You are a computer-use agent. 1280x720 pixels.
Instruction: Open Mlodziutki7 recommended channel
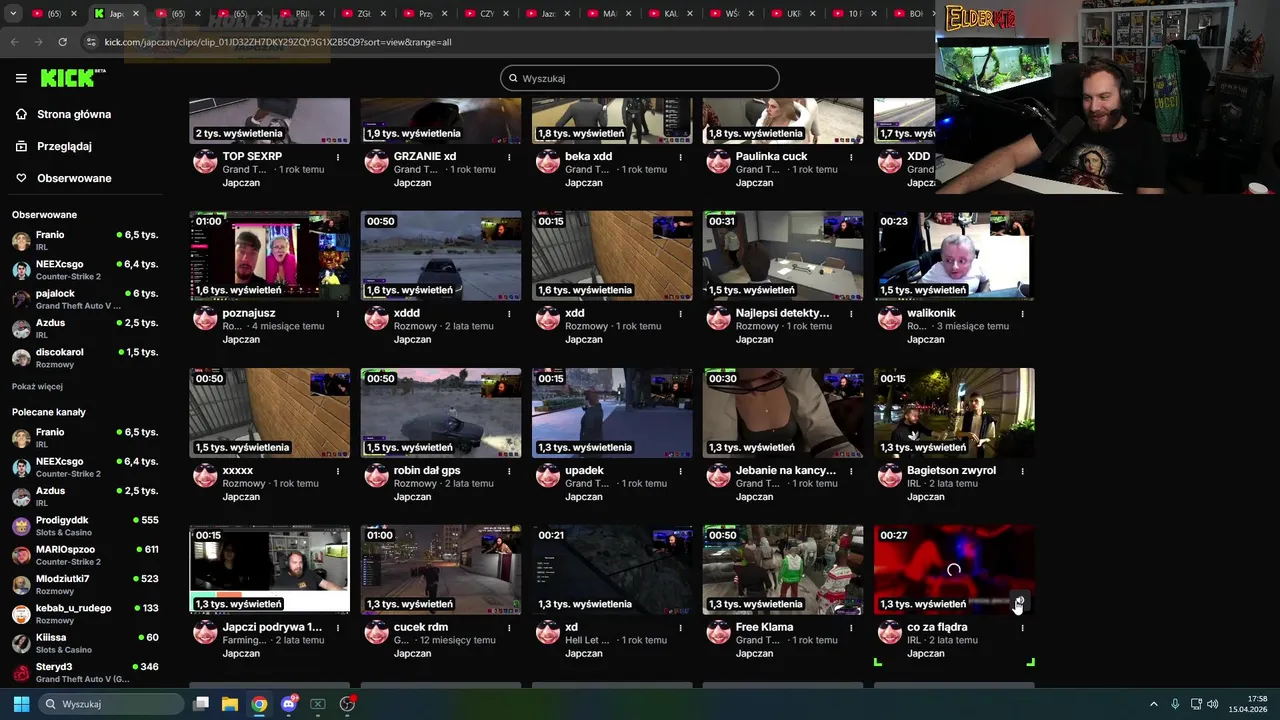click(85, 584)
